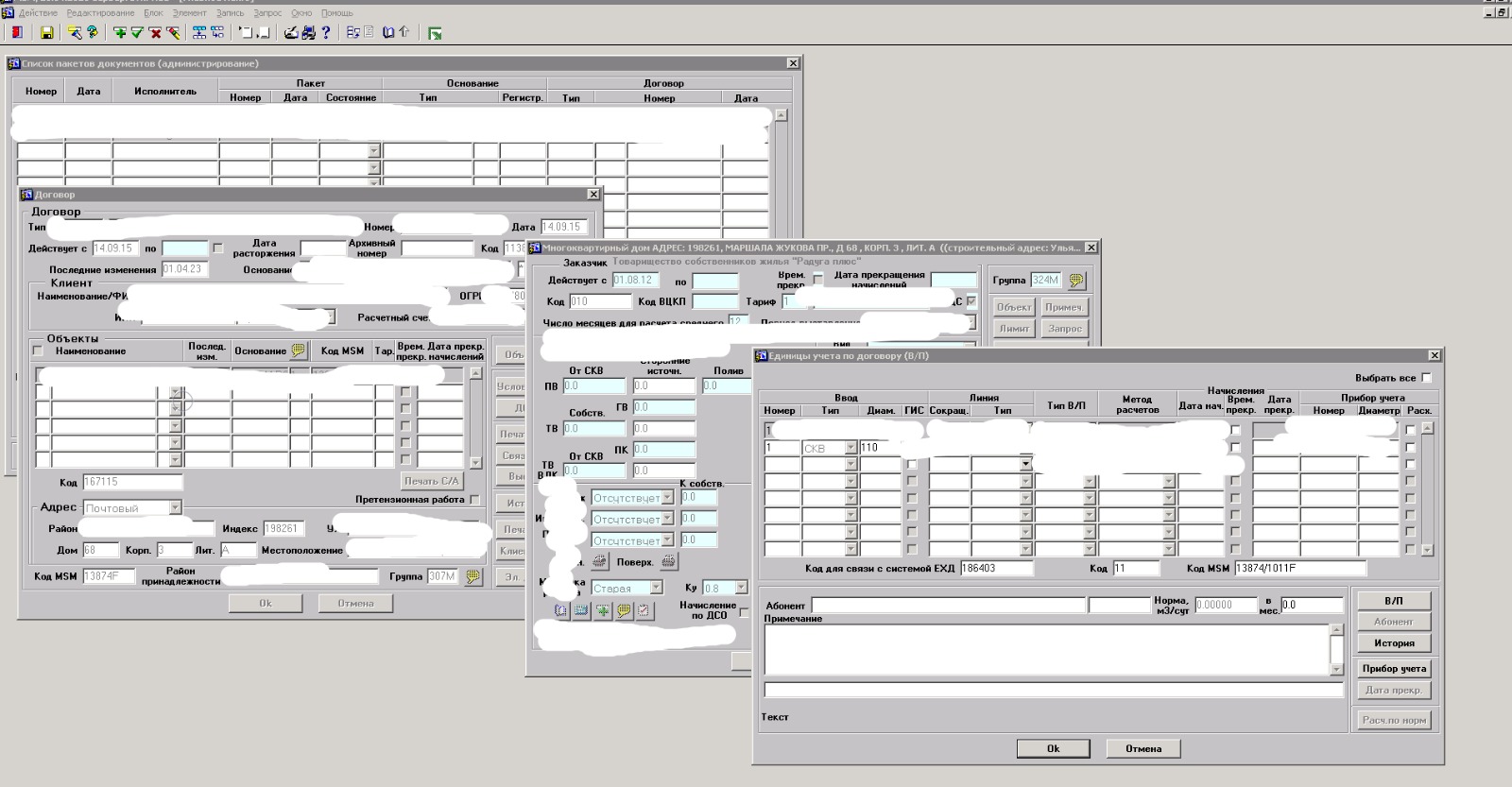1512x787 pixels.
Task: Click the speech bubble icon next to Группа 324M
Action: tap(1076, 281)
